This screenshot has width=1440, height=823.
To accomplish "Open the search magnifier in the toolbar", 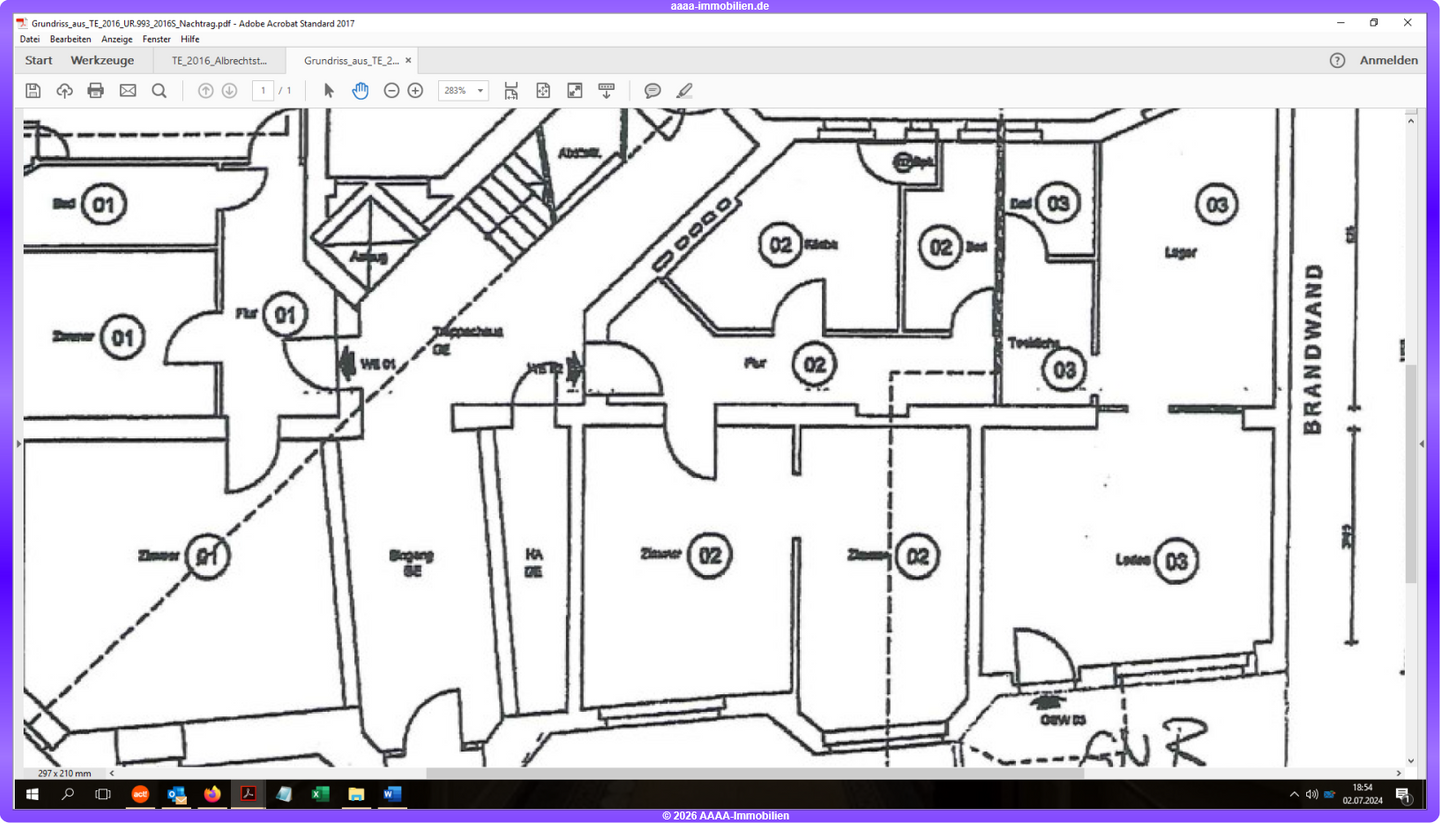I will (159, 91).
